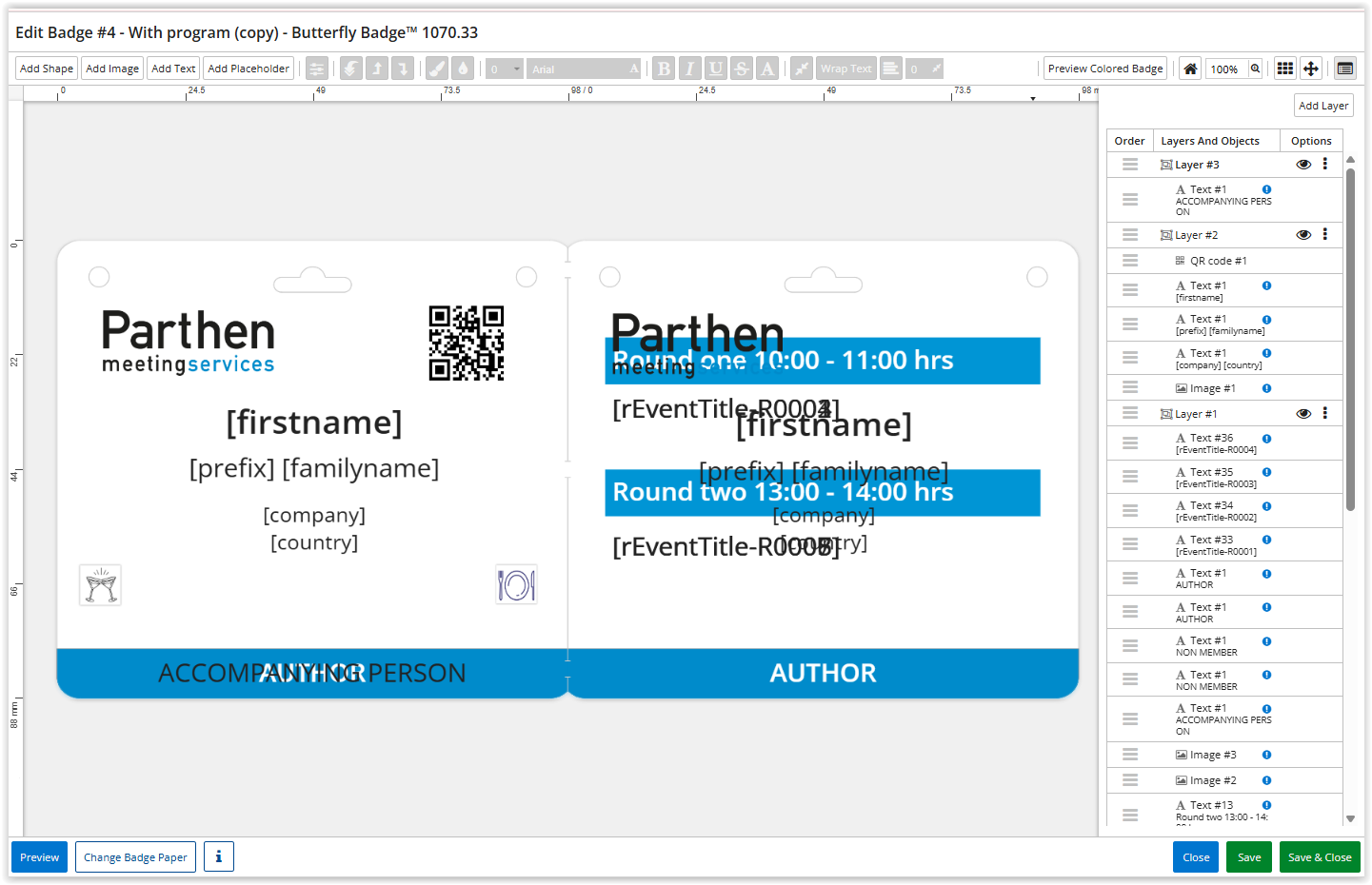Click the Add Layer button
This screenshot has height=885, width=1372.
pos(1322,106)
